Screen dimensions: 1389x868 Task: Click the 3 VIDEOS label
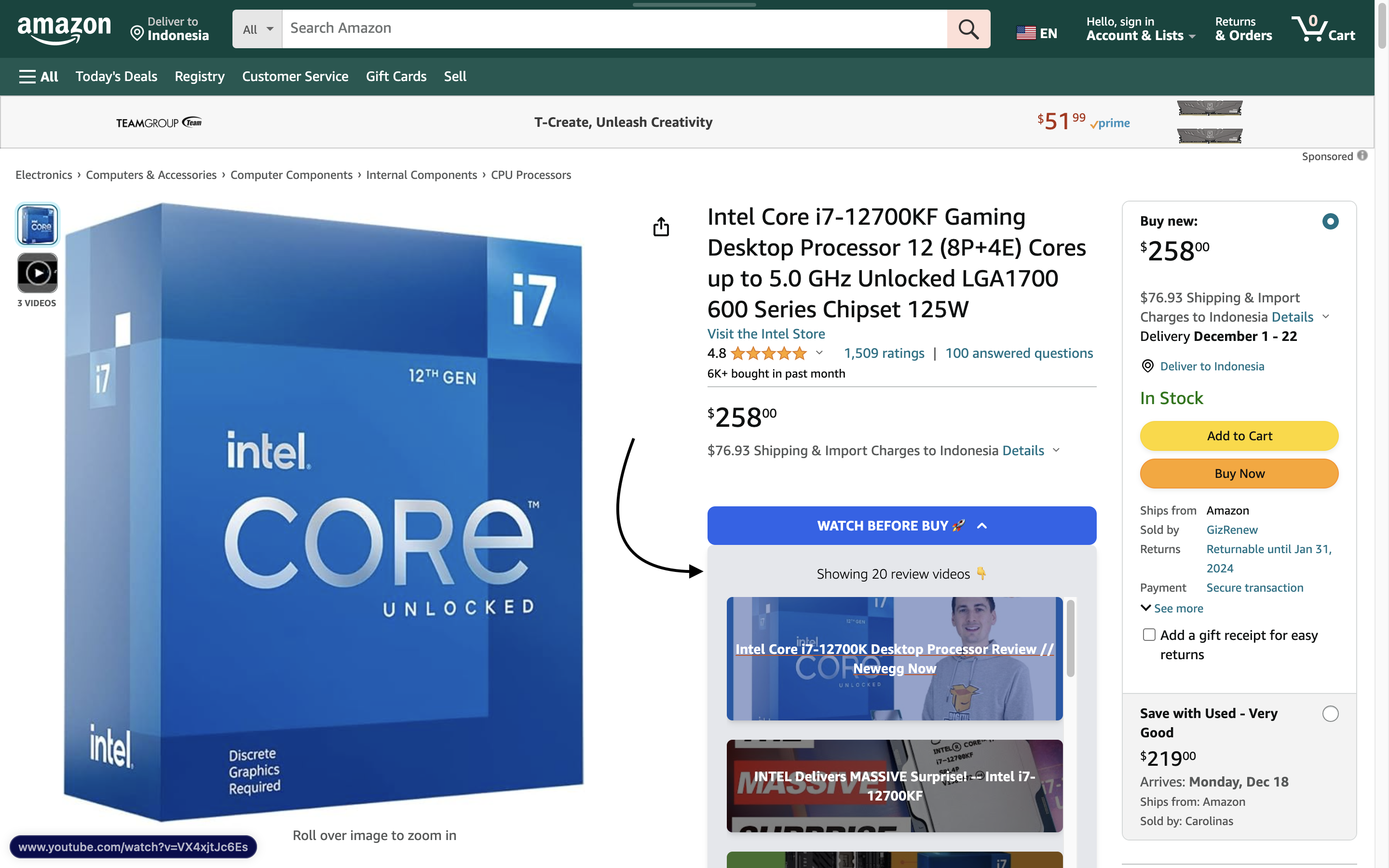click(37, 303)
